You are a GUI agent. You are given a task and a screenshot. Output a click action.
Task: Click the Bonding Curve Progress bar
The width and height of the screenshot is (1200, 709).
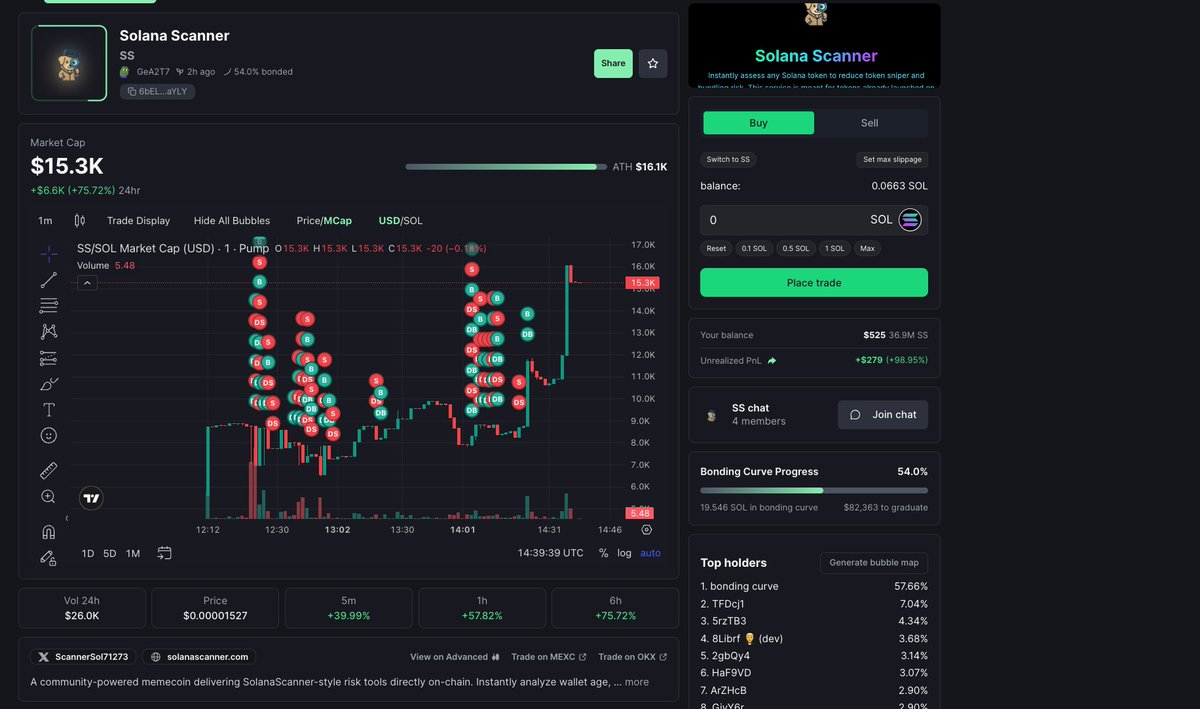pos(814,490)
